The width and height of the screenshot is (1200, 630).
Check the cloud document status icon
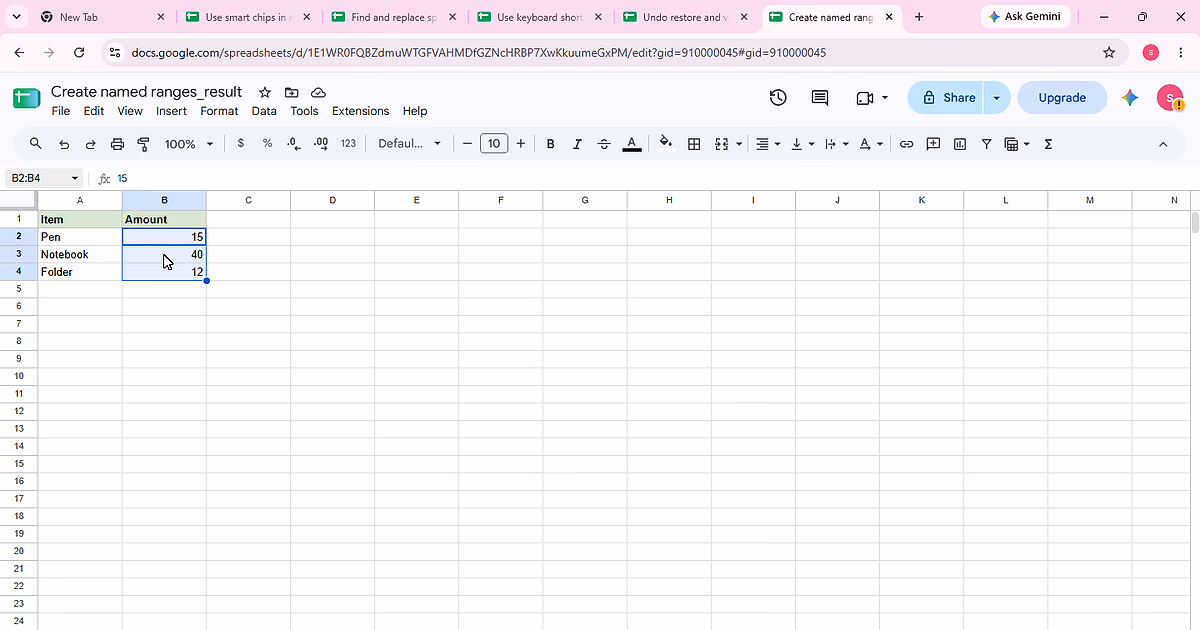point(318,92)
